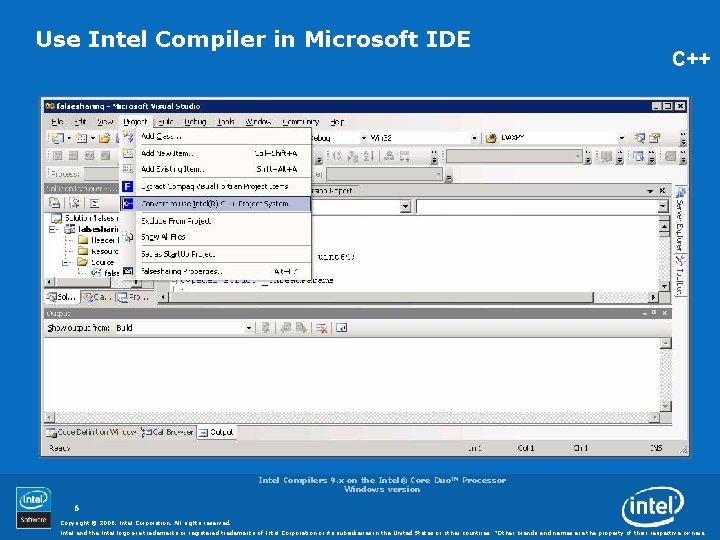
Task: Close the active editor document
Action: [x=662, y=191]
